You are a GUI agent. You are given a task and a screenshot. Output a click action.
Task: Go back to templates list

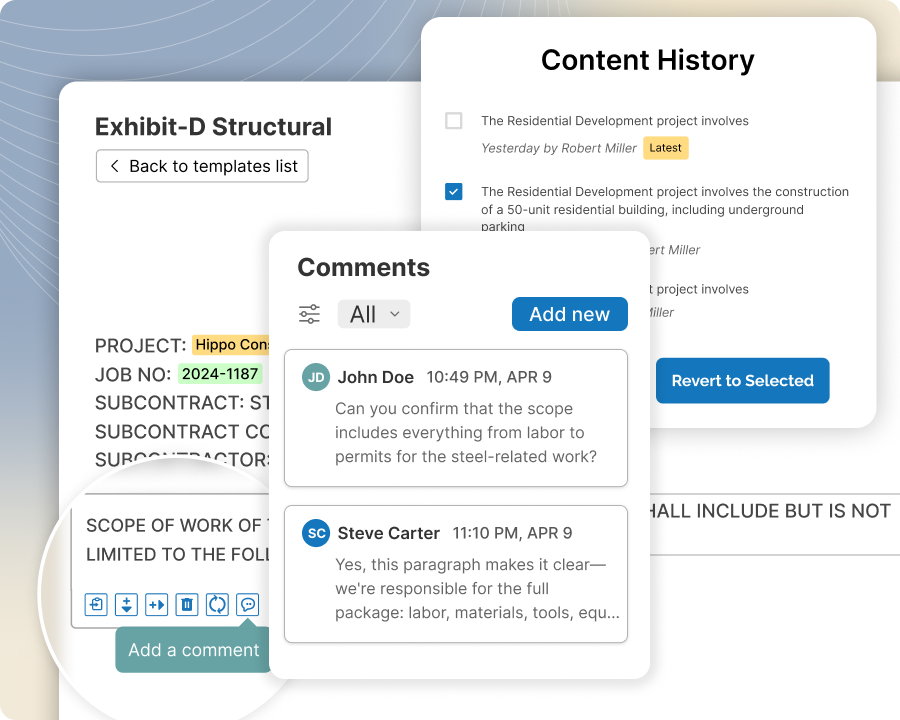[x=202, y=166]
